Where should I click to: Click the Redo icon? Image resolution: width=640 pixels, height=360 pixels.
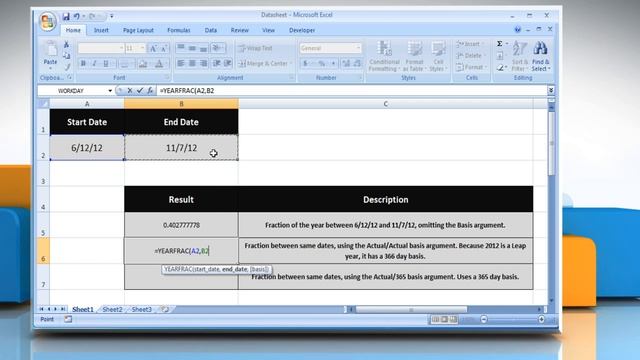92,16
